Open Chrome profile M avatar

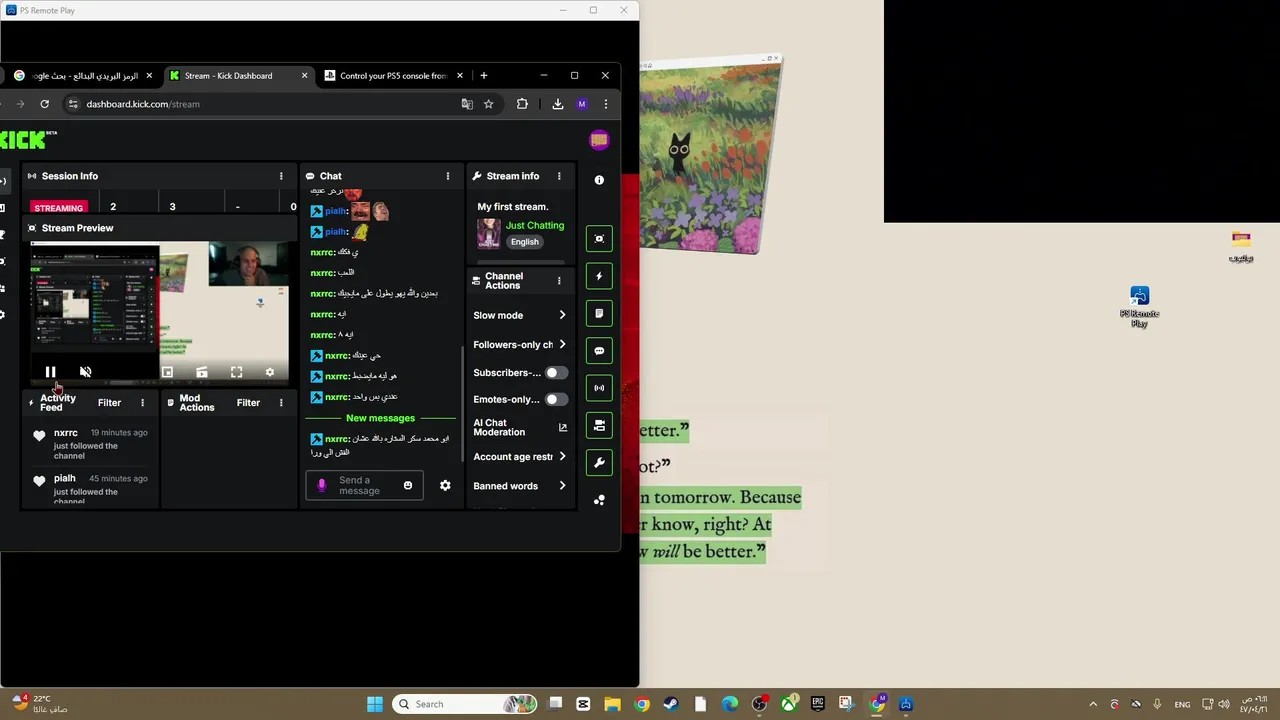tap(582, 104)
